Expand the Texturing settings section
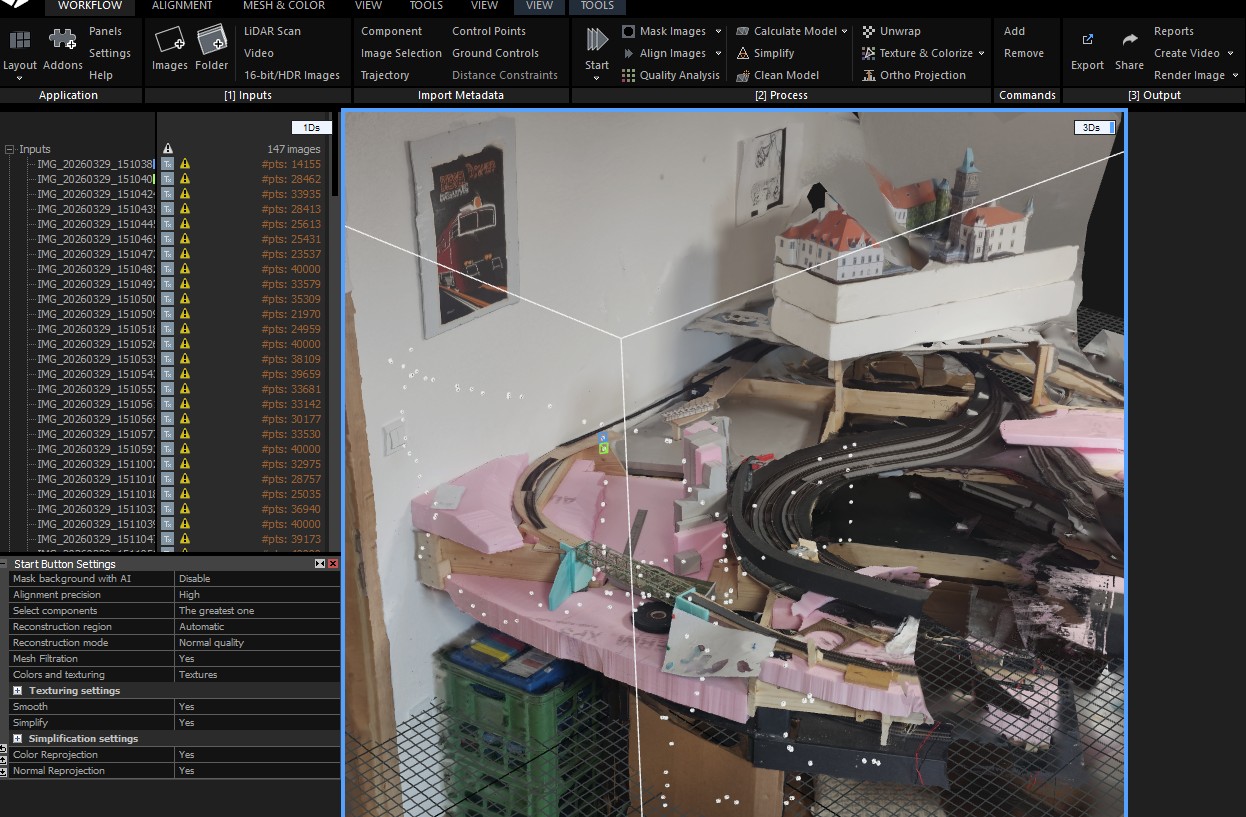The width and height of the screenshot is (1246, 817). coord(18,691)
